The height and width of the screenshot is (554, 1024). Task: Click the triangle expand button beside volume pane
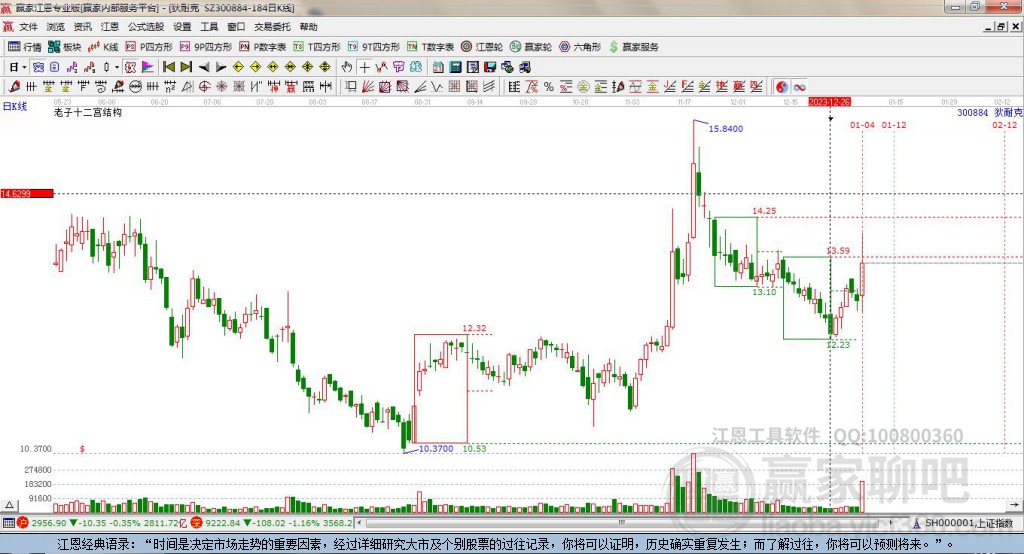point(9,505)
